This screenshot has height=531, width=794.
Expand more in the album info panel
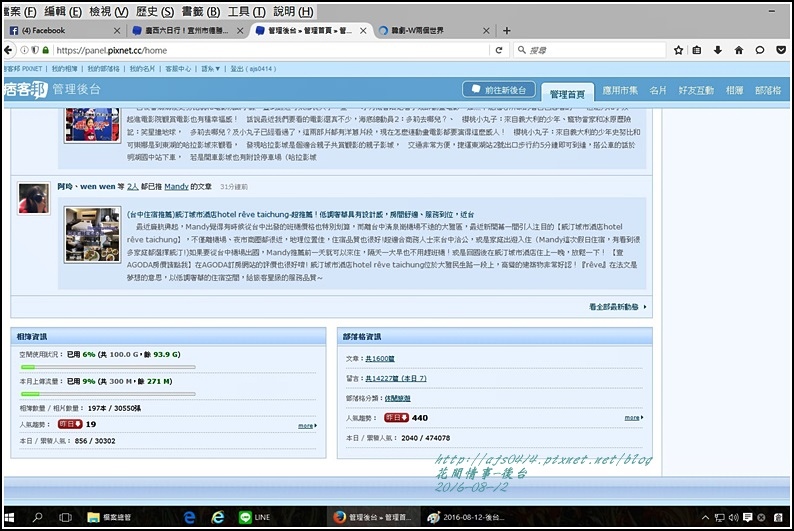[x=306, y=425]
